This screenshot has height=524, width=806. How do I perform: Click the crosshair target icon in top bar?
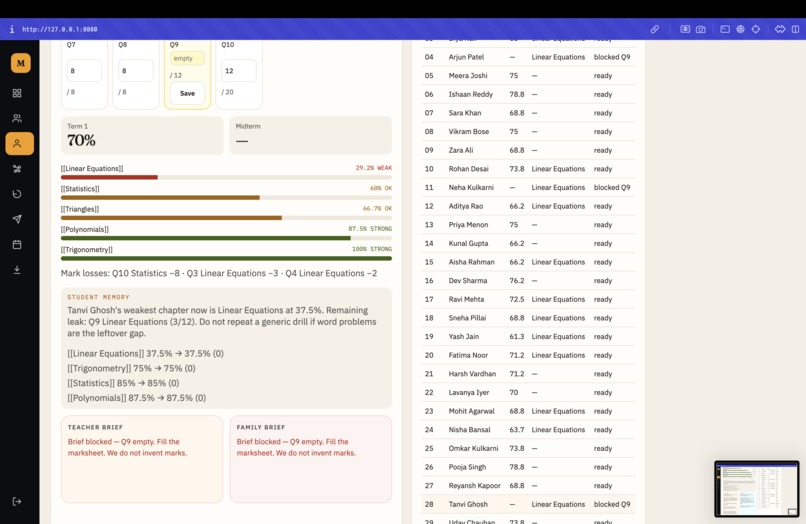tap(756, 29)
